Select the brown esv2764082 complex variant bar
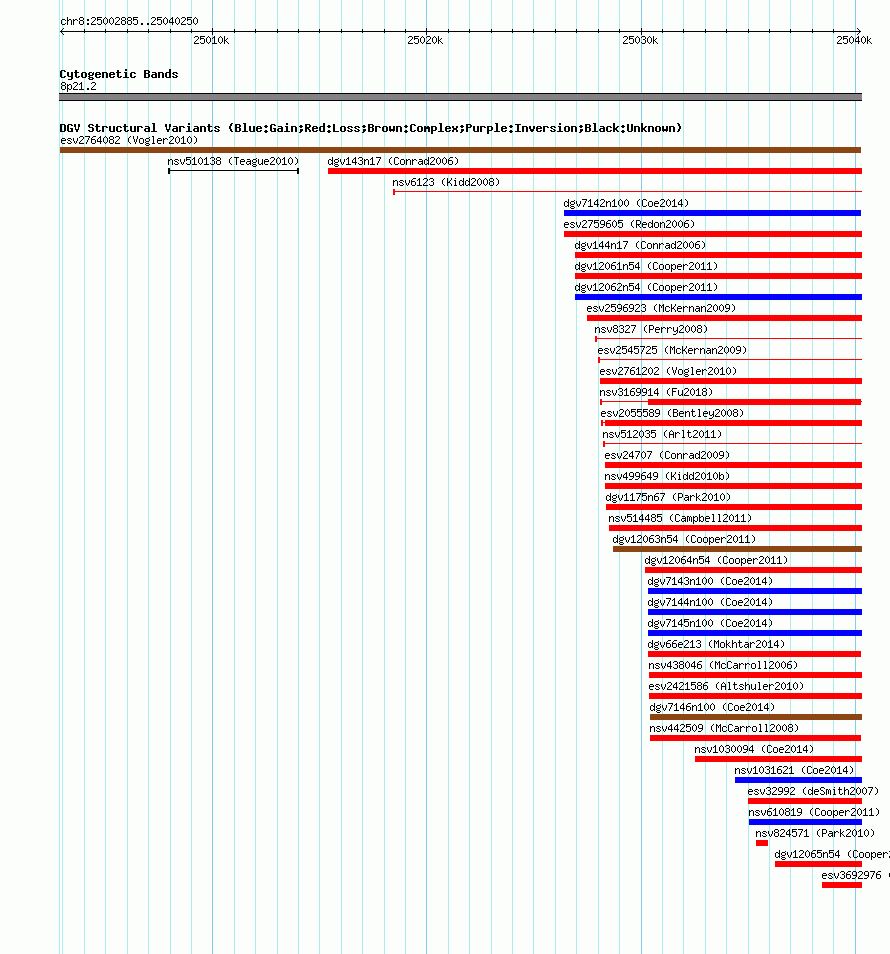The image size is (890, 954). pyautogui.click(x=461, y=150)
